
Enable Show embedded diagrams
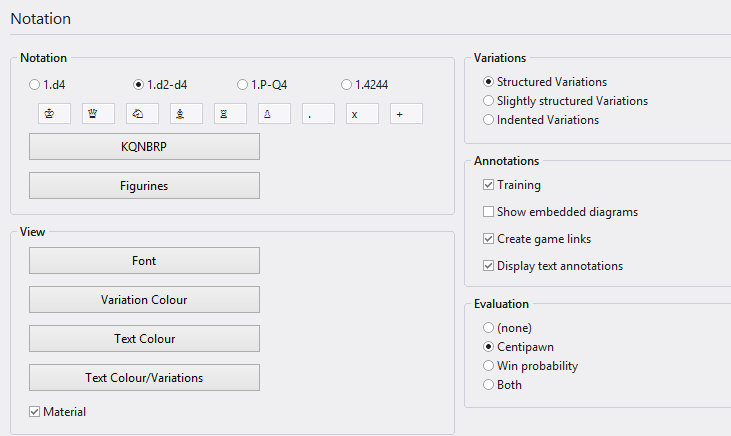(488, 212)
